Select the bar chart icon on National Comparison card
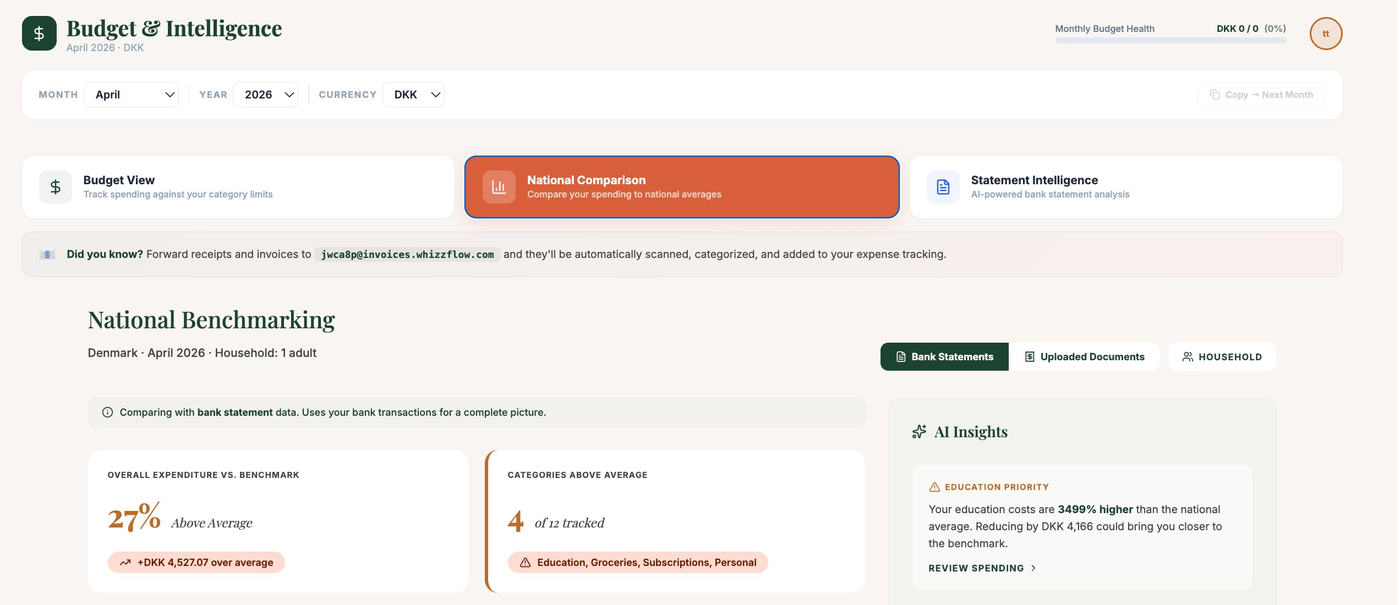Viewport: 1400px width, 605px height. pyautogui.click(x=497, y=186)
